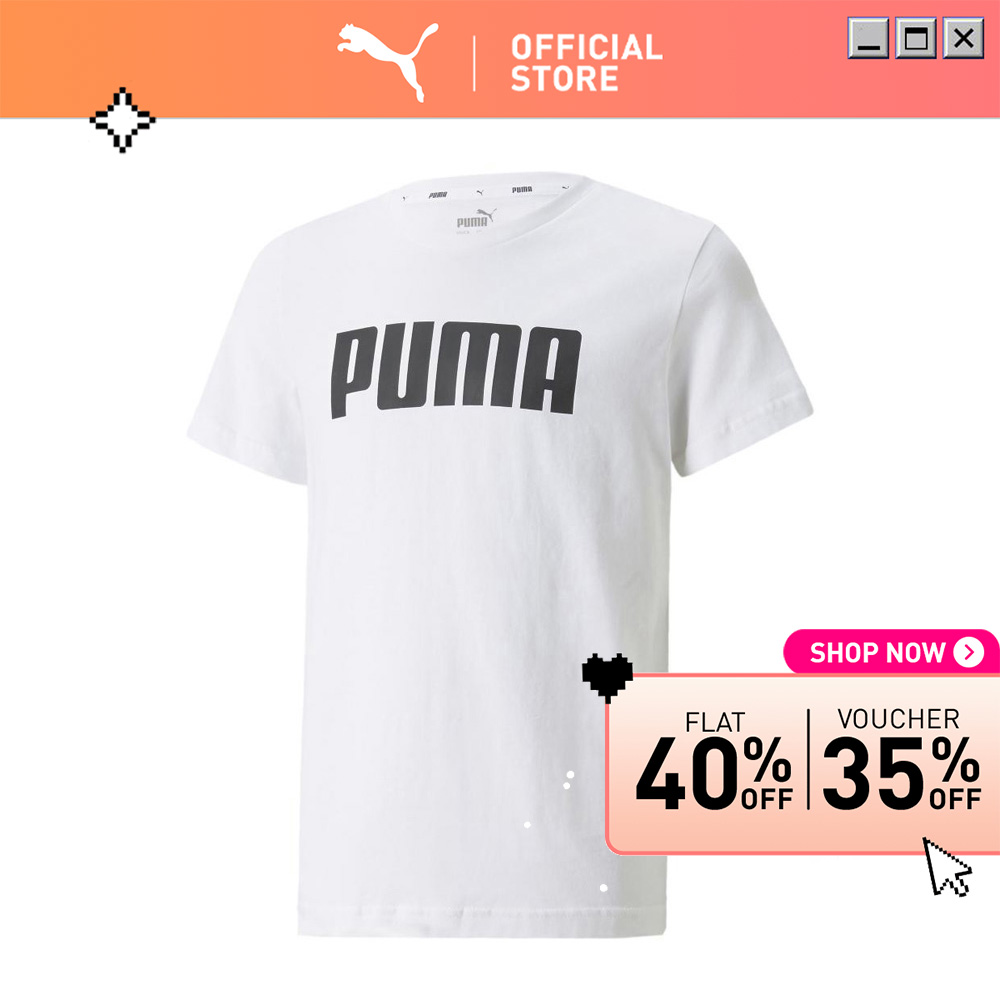Click the Puma leaping cat logo

[x=388, y=62]
